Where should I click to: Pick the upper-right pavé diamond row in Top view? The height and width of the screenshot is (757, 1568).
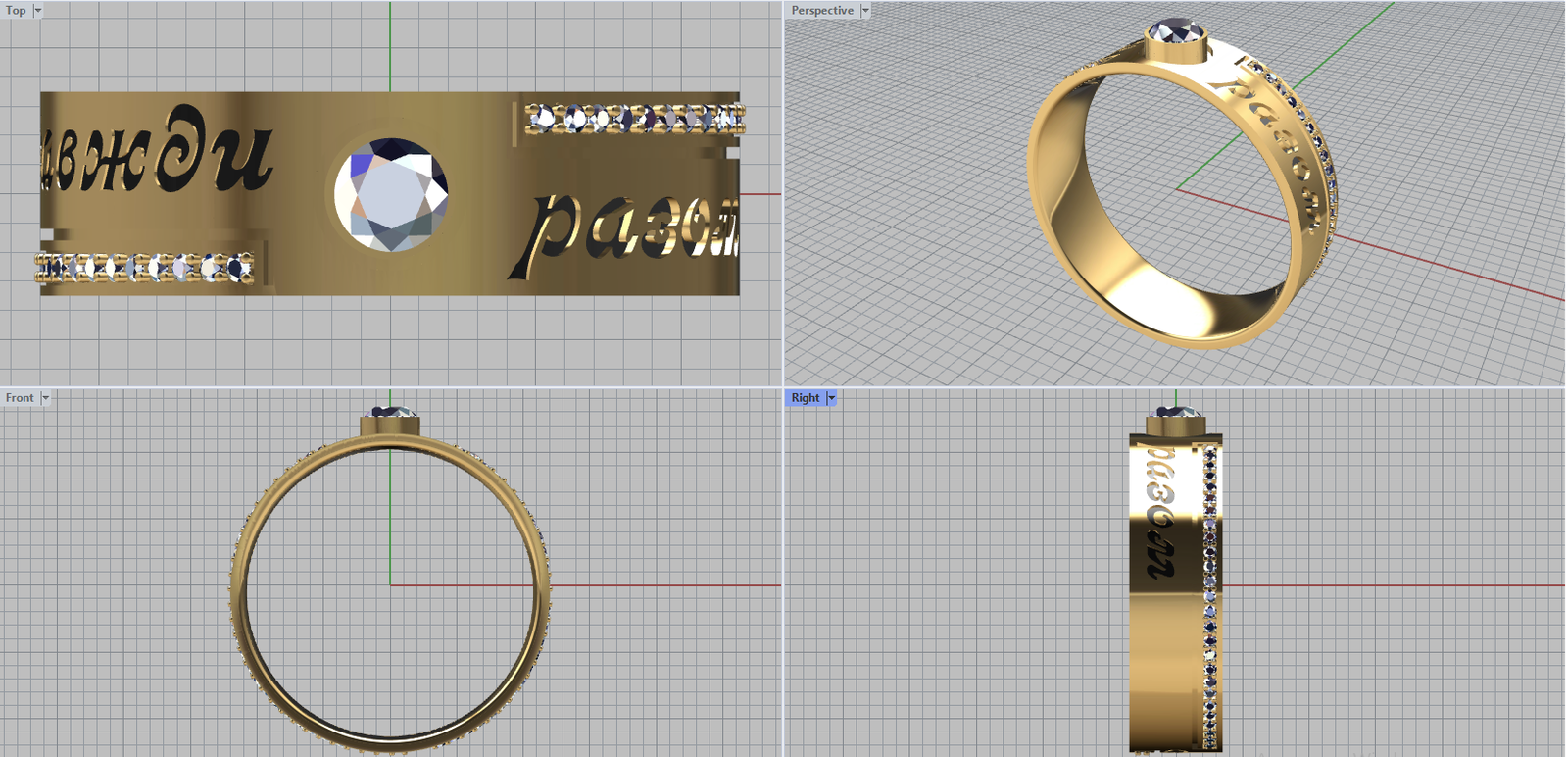pos(634,120)
